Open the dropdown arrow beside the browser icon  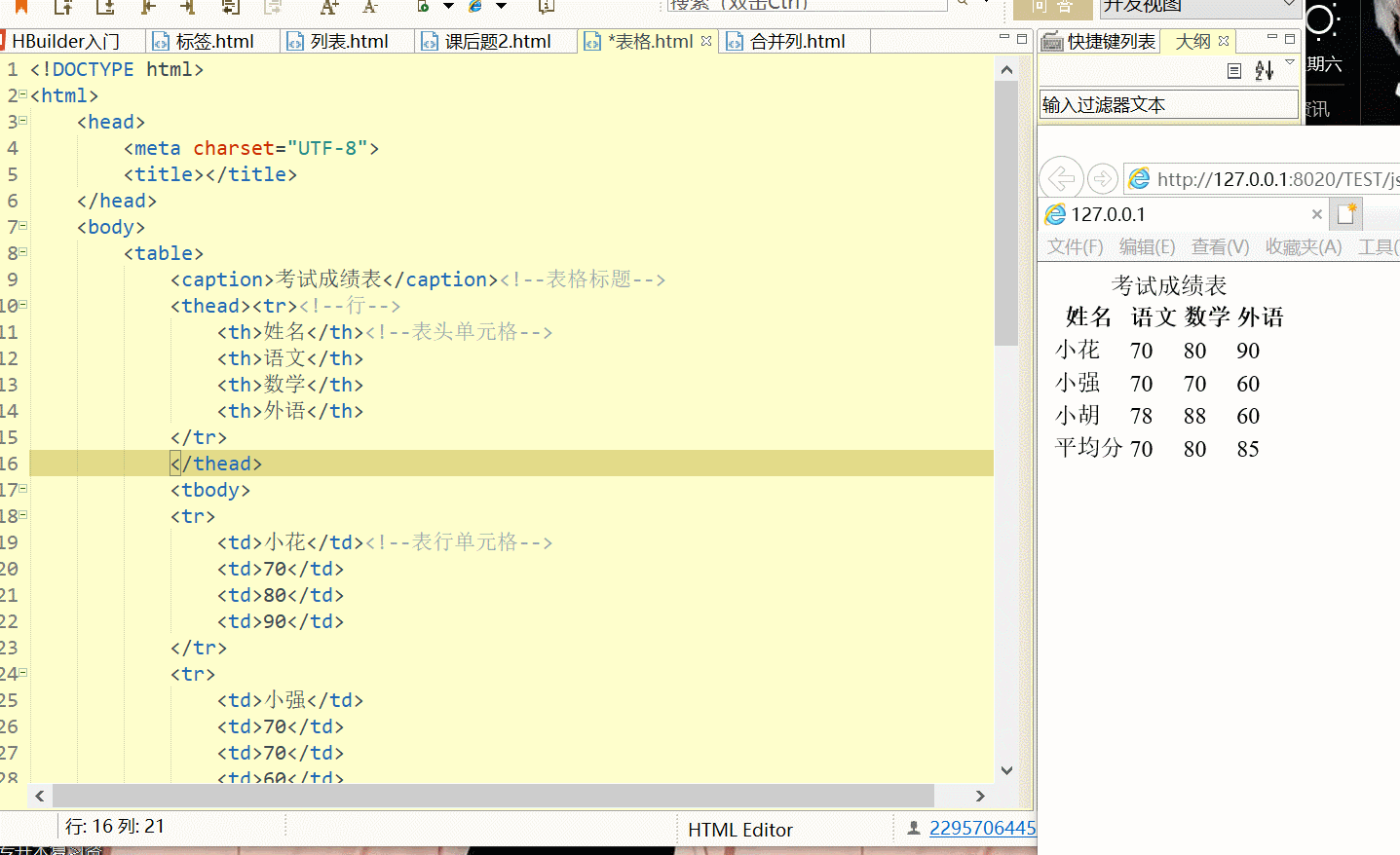coord(501,6)
